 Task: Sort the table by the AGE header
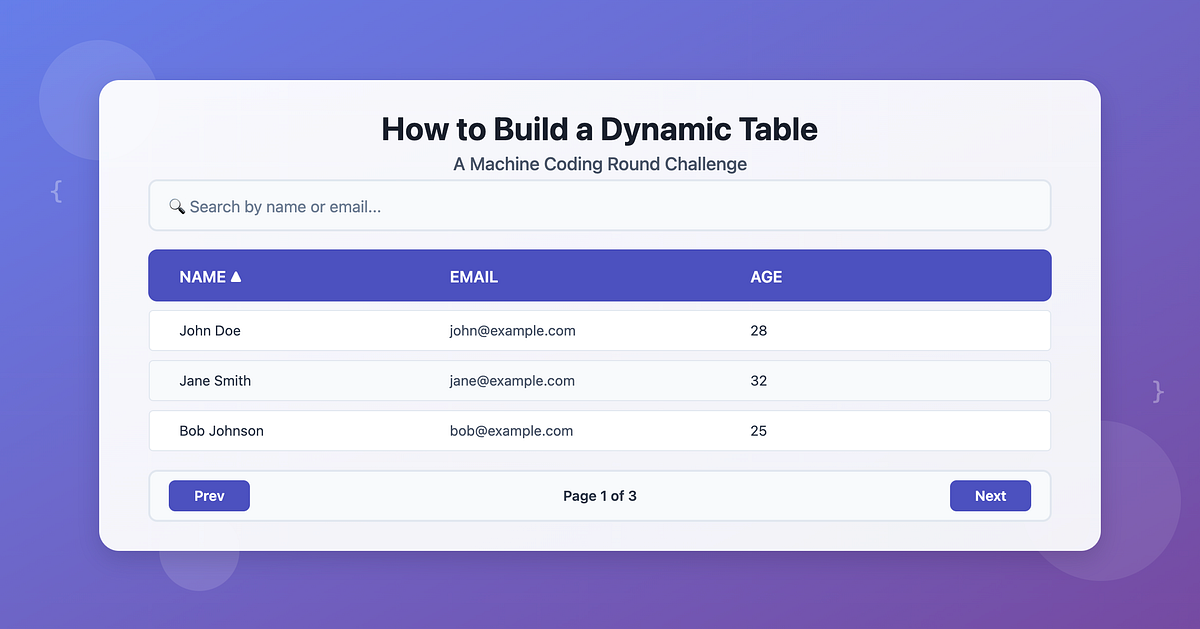point(766,276)
